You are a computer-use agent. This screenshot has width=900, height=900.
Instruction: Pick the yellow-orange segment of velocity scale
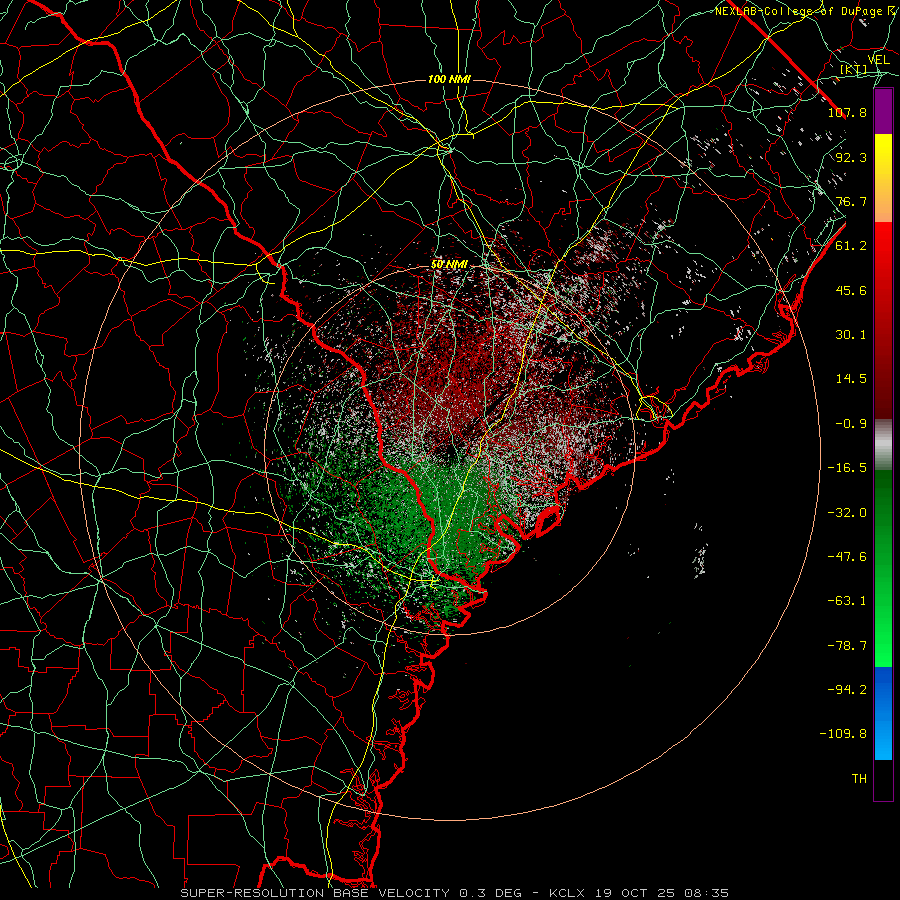883,178
